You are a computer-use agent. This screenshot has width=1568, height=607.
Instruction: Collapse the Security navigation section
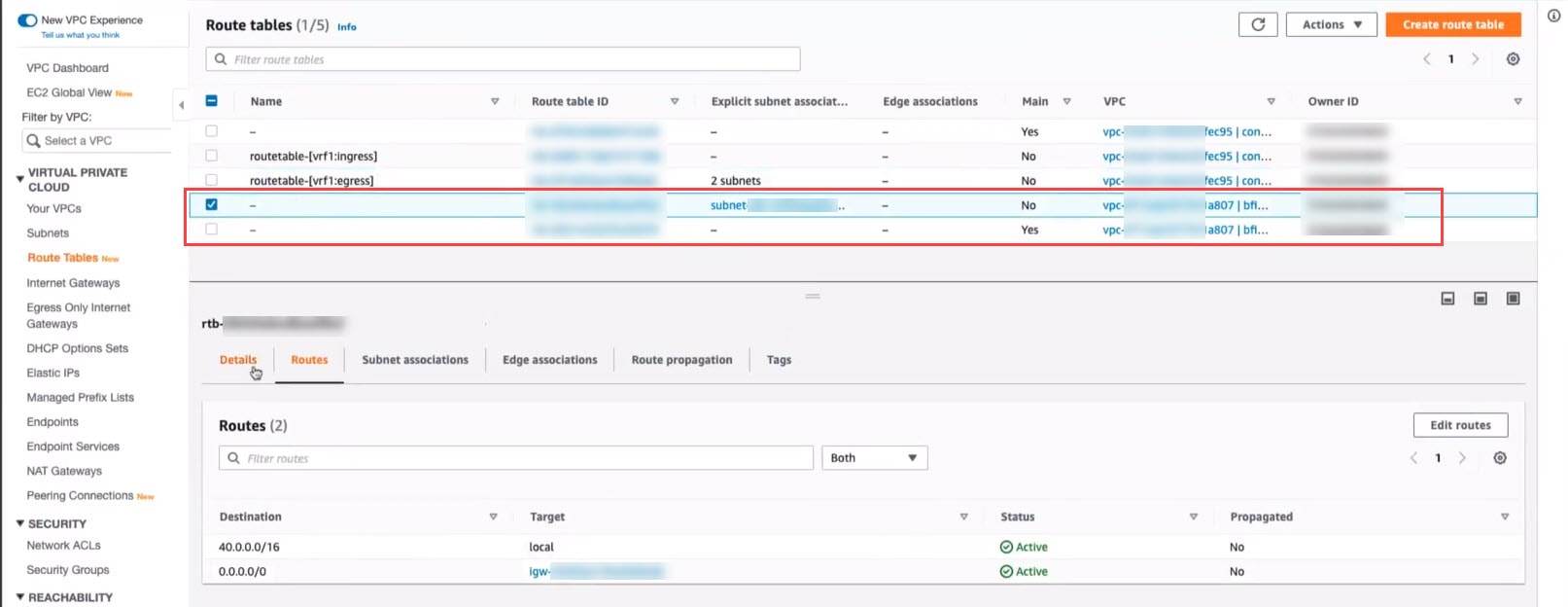click(x=20, y=523)
